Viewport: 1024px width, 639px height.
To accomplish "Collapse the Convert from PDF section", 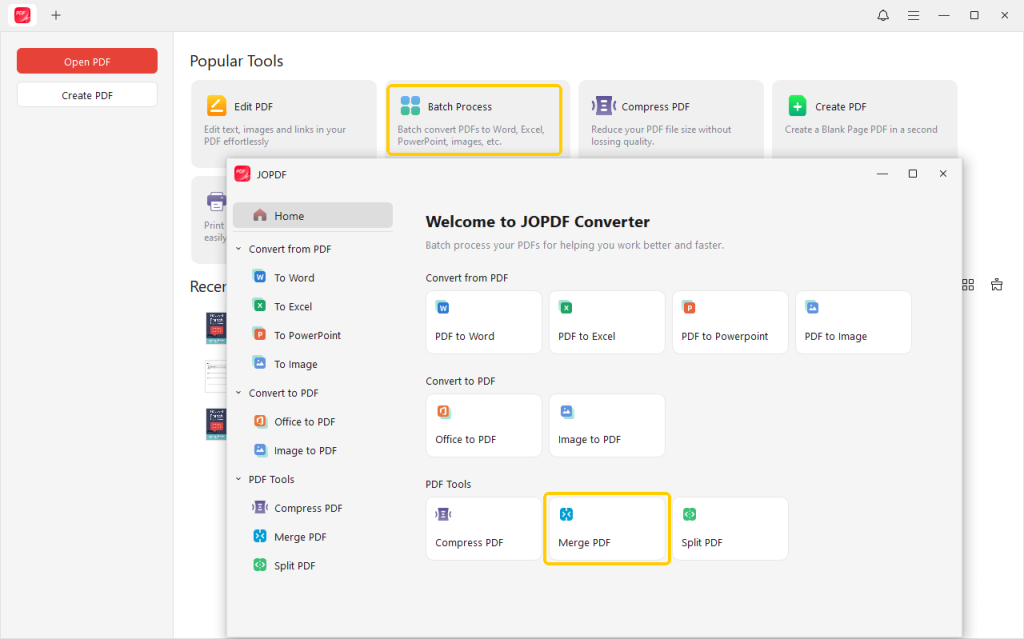I will click(x=239, y=249).
